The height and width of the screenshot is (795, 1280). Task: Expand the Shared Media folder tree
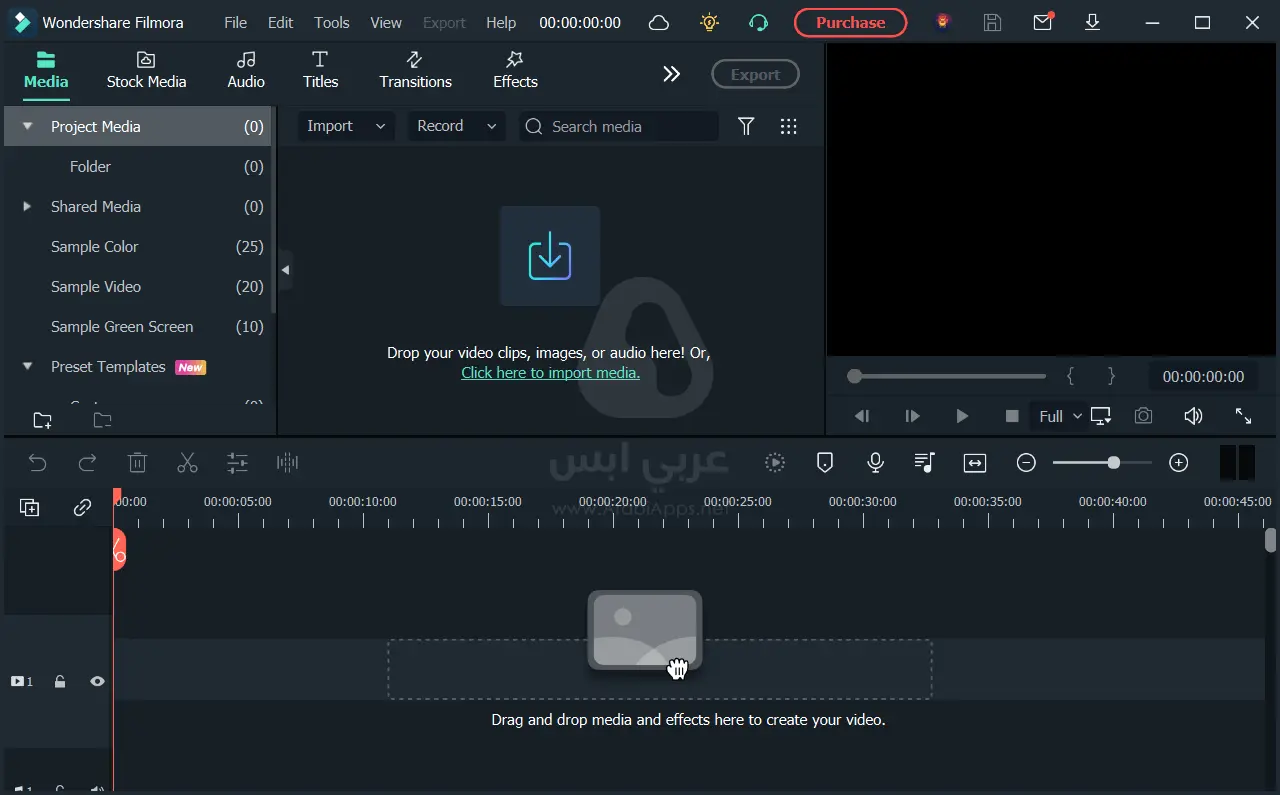(25, 206)
